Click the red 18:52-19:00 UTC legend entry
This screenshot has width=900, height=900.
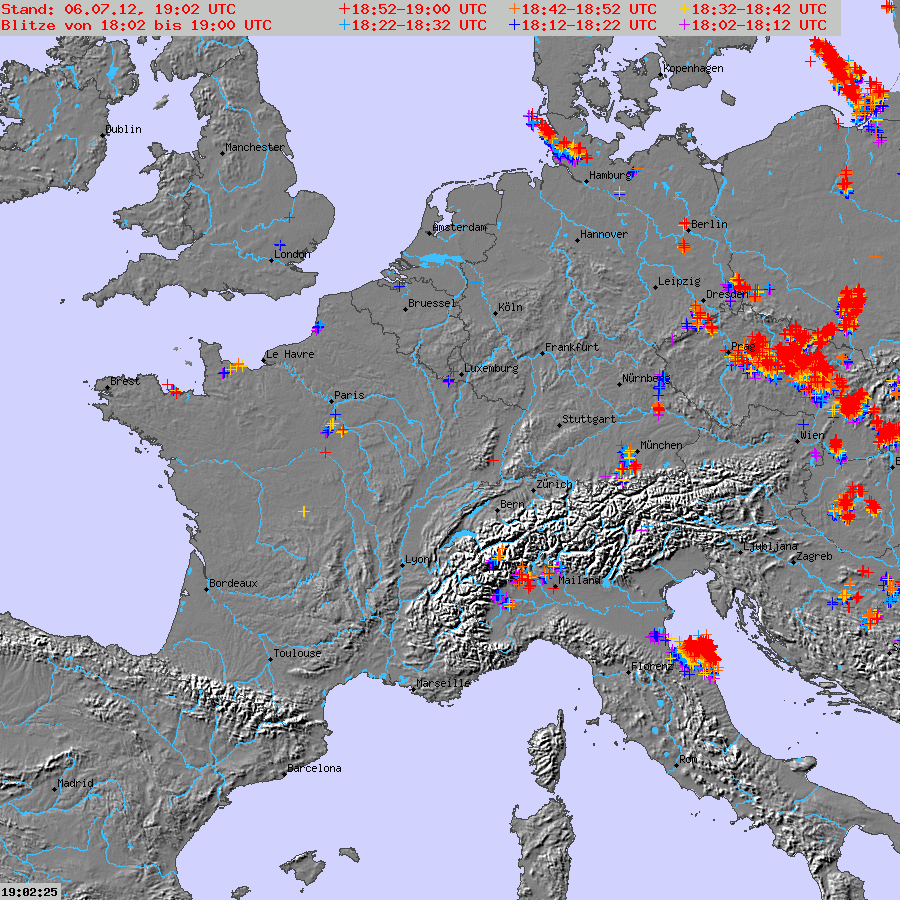pyautogui.click(x=413, y=9)
